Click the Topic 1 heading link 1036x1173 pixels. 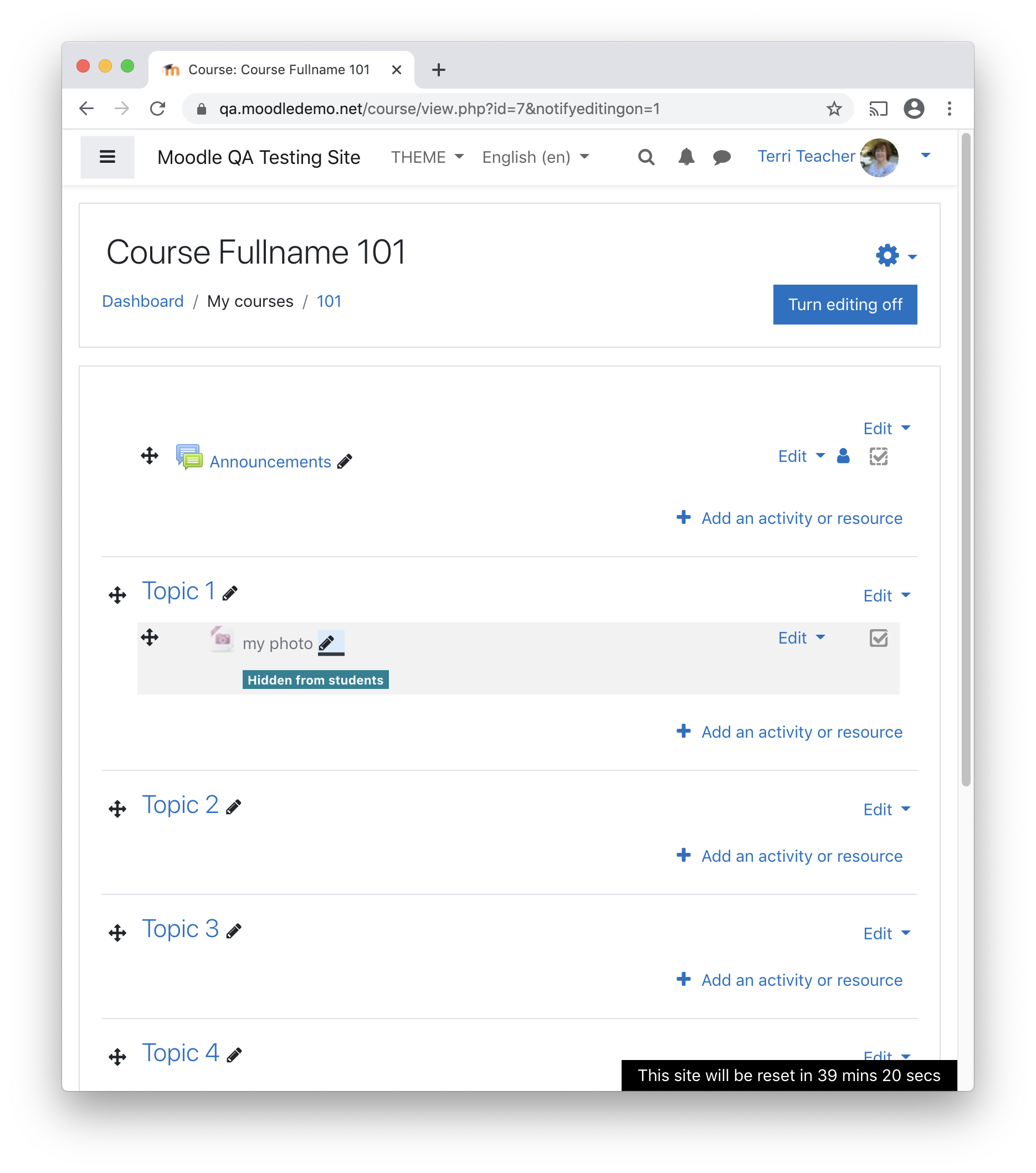coord(178,590)
